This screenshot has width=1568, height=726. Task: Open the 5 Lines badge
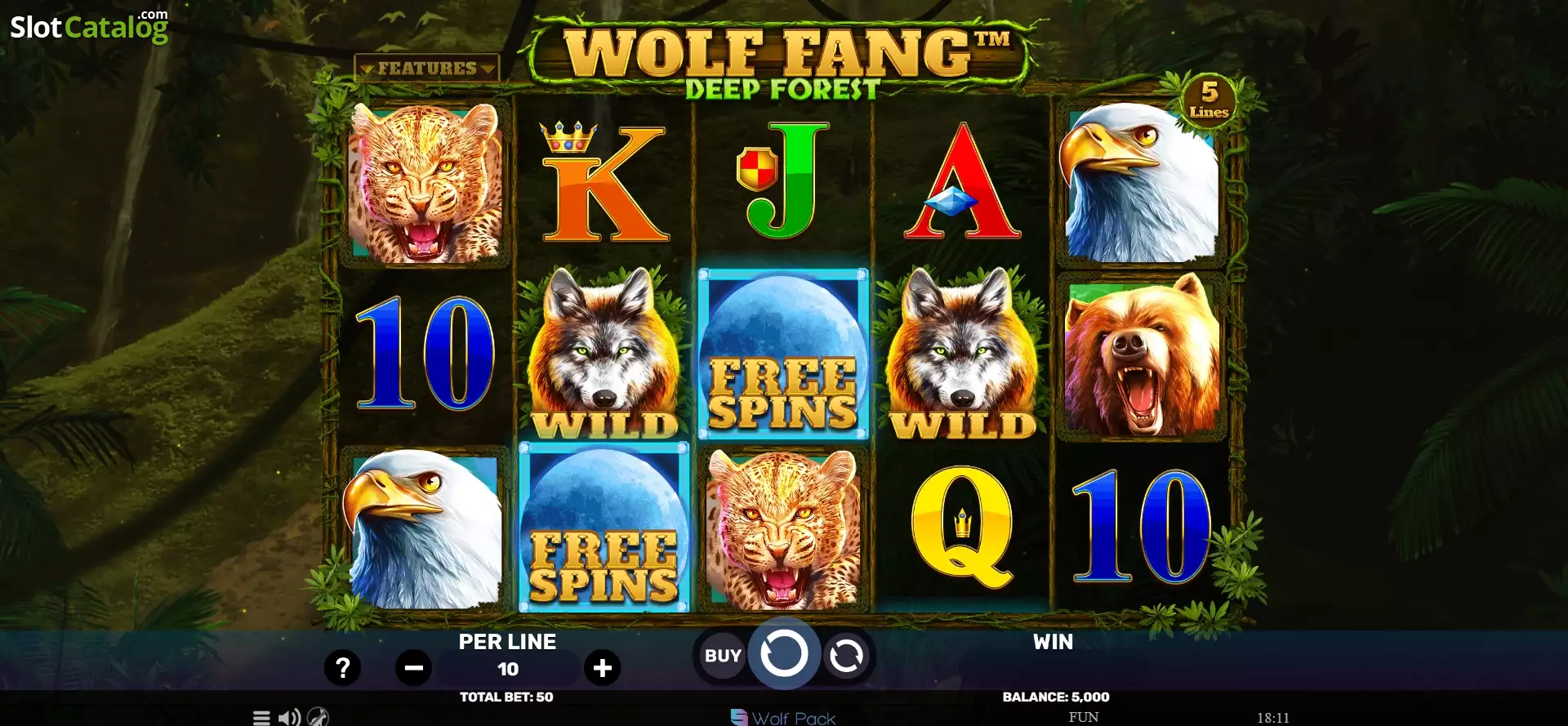1209,100
